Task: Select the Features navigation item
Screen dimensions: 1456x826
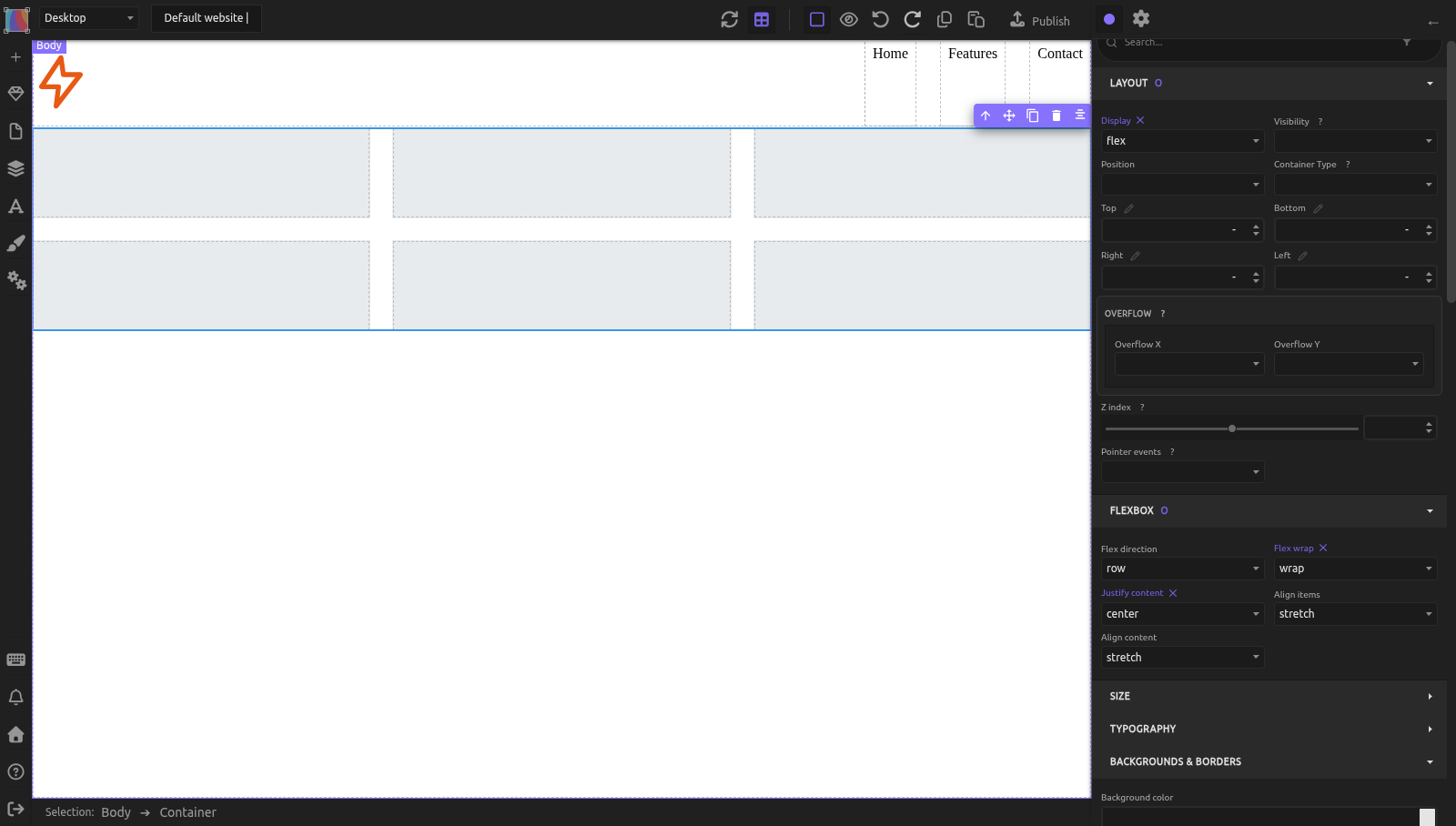Action: 973,54
